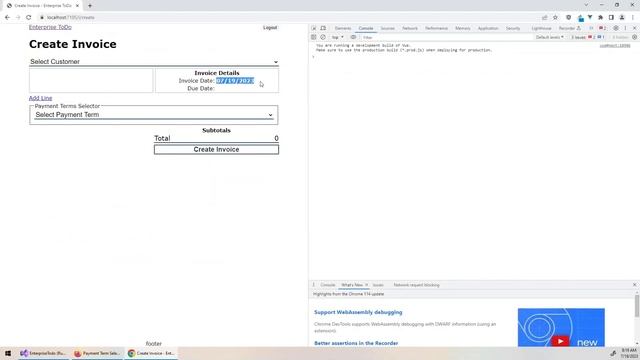This screenshot has width=640, height=360.
Task: Open Visual Studio EnterpriseTodo taskbar item
Action: pos(43,353)
